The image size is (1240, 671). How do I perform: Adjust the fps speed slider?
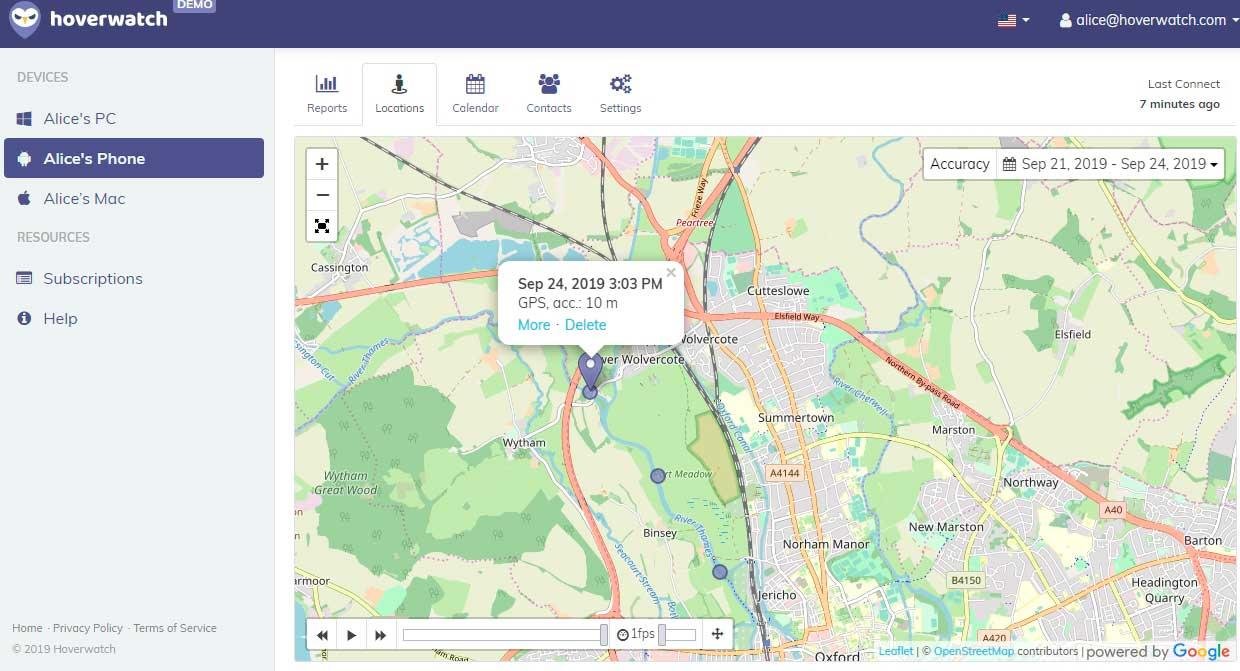click(x=663, y=635)
